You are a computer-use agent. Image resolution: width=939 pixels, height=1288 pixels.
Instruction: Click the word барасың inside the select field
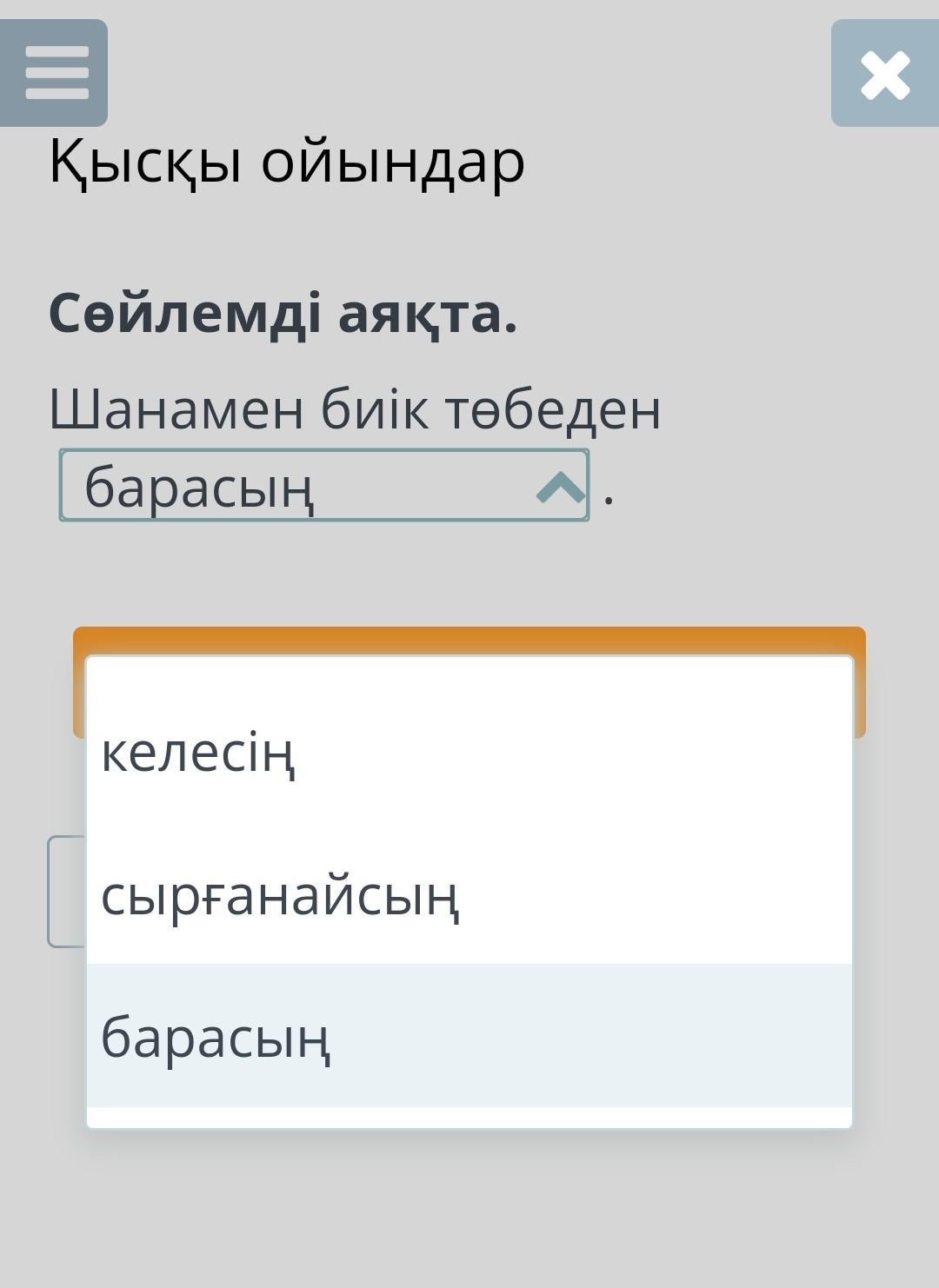pyautogui.click(x=200, y=488)
